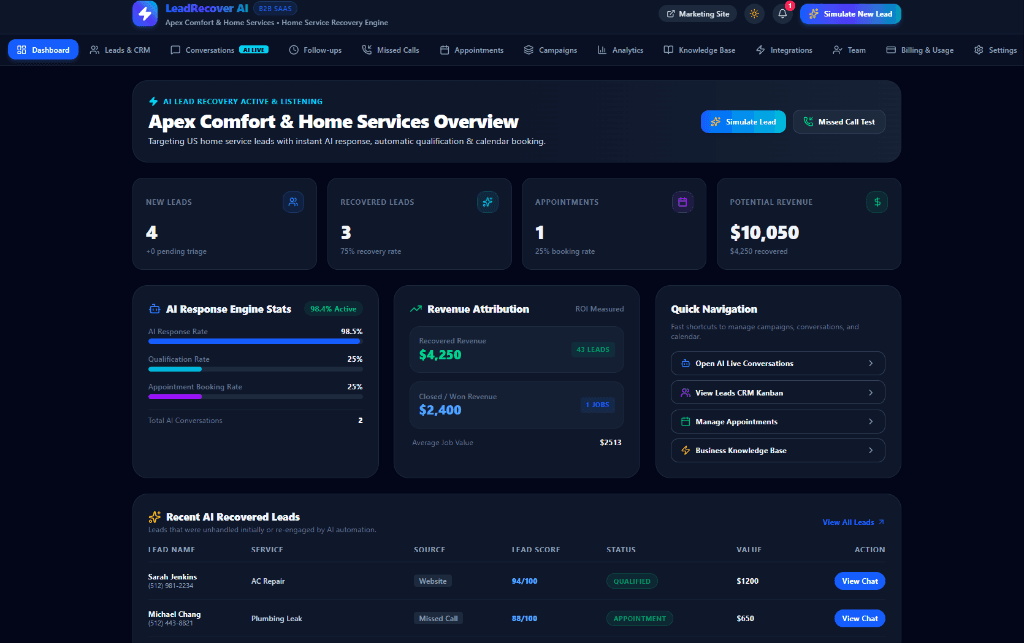
Task: Click the Revenue Attribution trend icon
Action: pyautogui.click(x=416, y=309)
